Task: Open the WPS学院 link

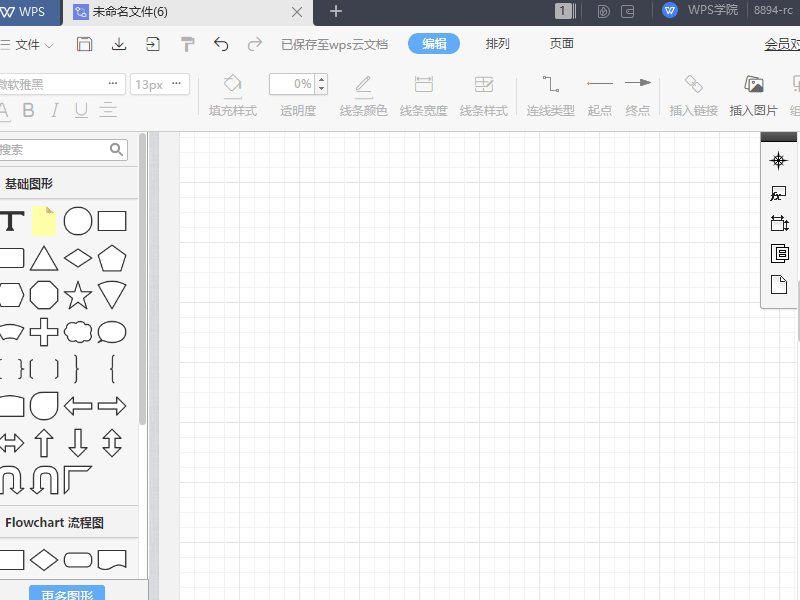Action: coord(702,10)
